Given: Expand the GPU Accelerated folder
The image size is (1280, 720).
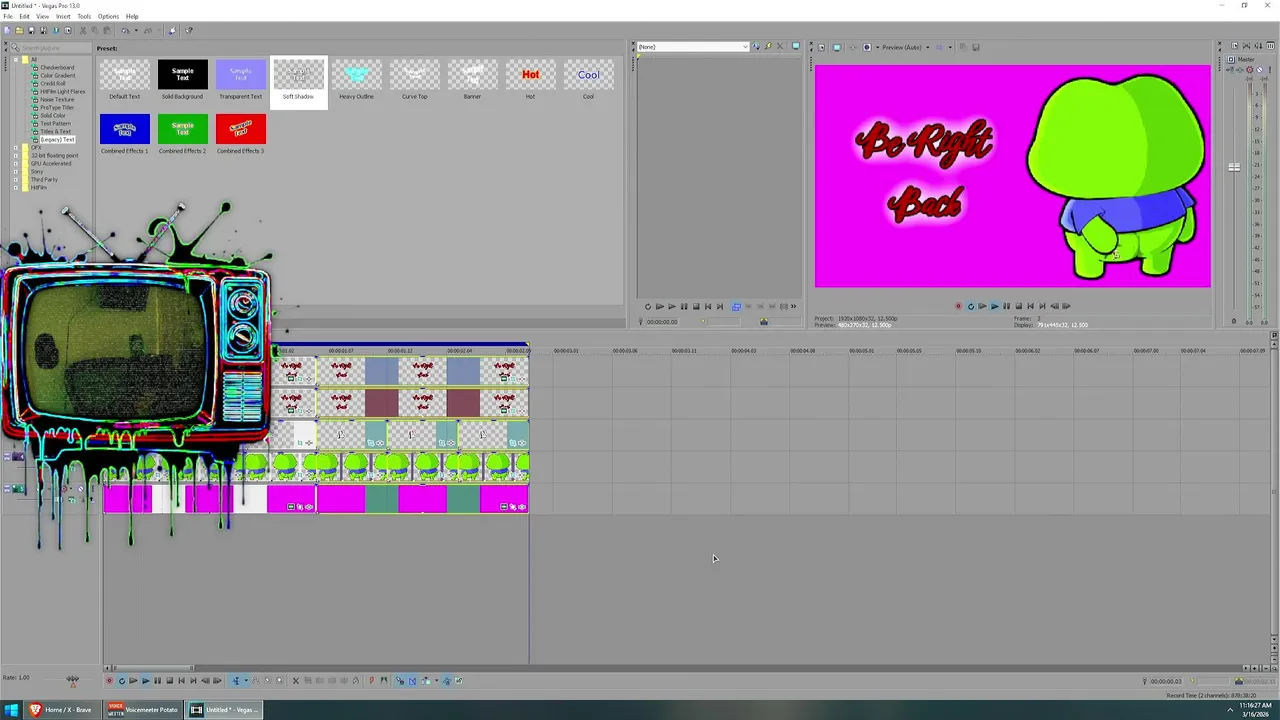Looking at the screenshot, I should click(x=15, y=163).
